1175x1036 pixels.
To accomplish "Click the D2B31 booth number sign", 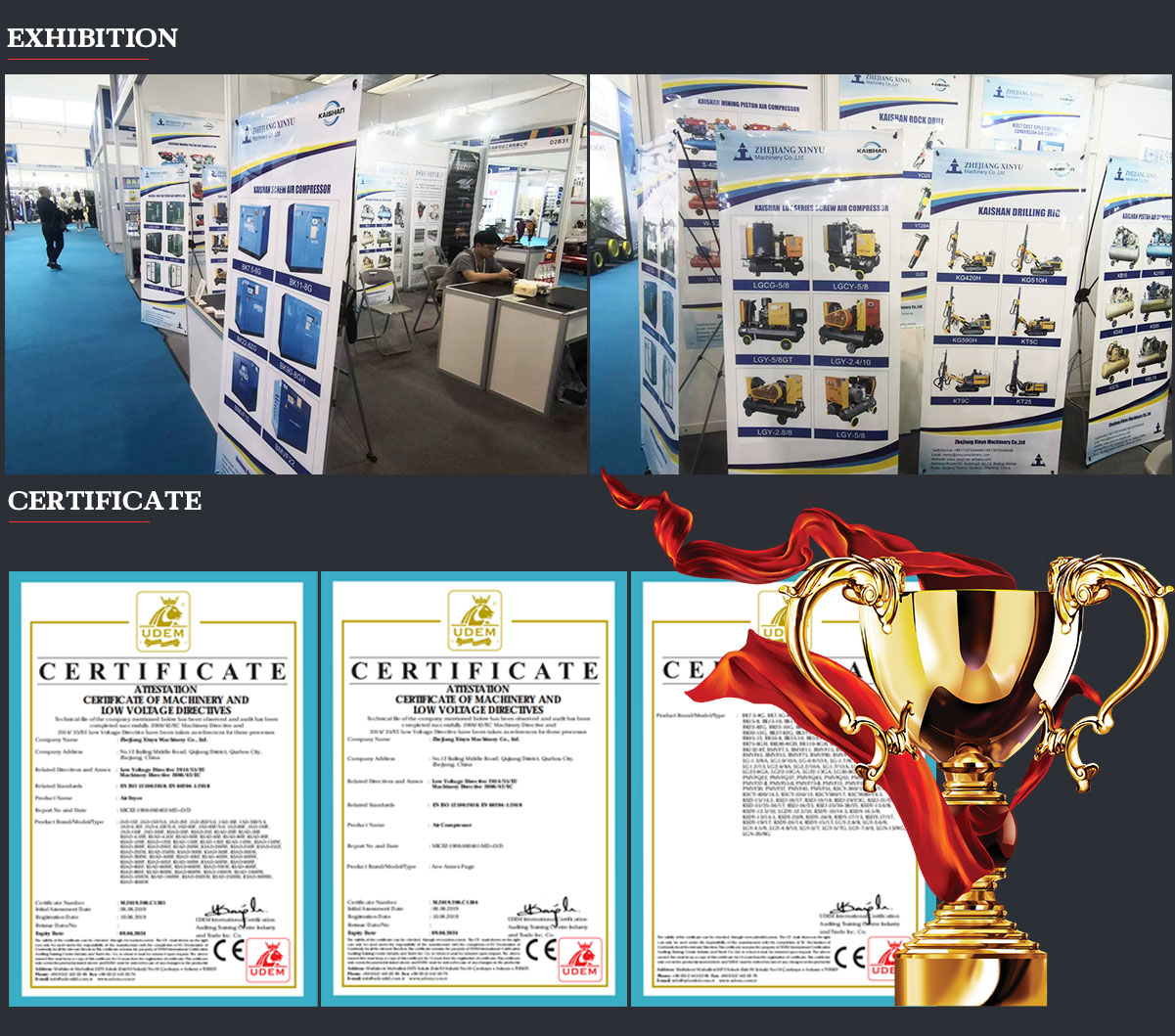I will tap(559, 142).
